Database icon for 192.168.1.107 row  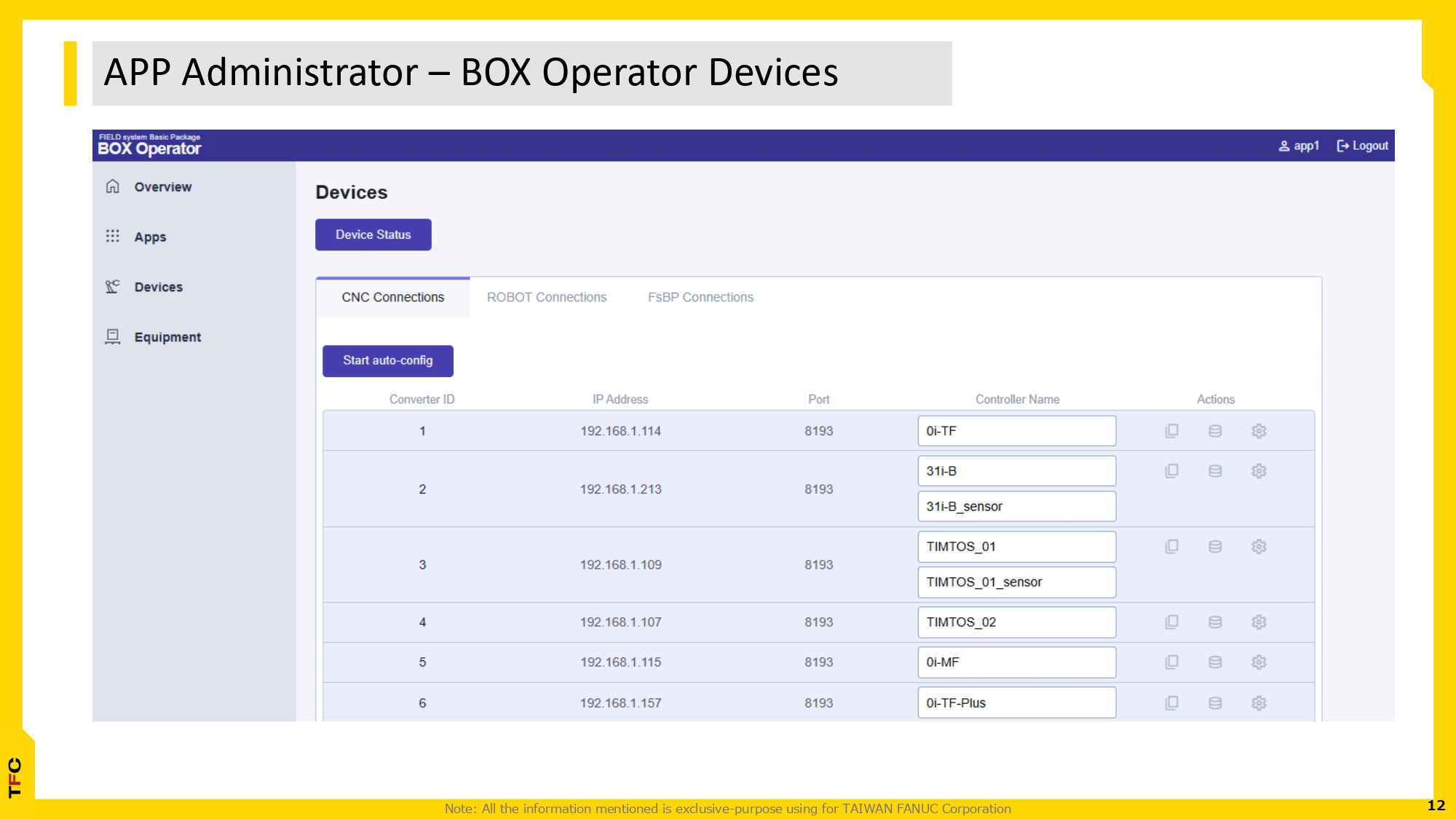pyautogui.click(x=1215, y=622)
